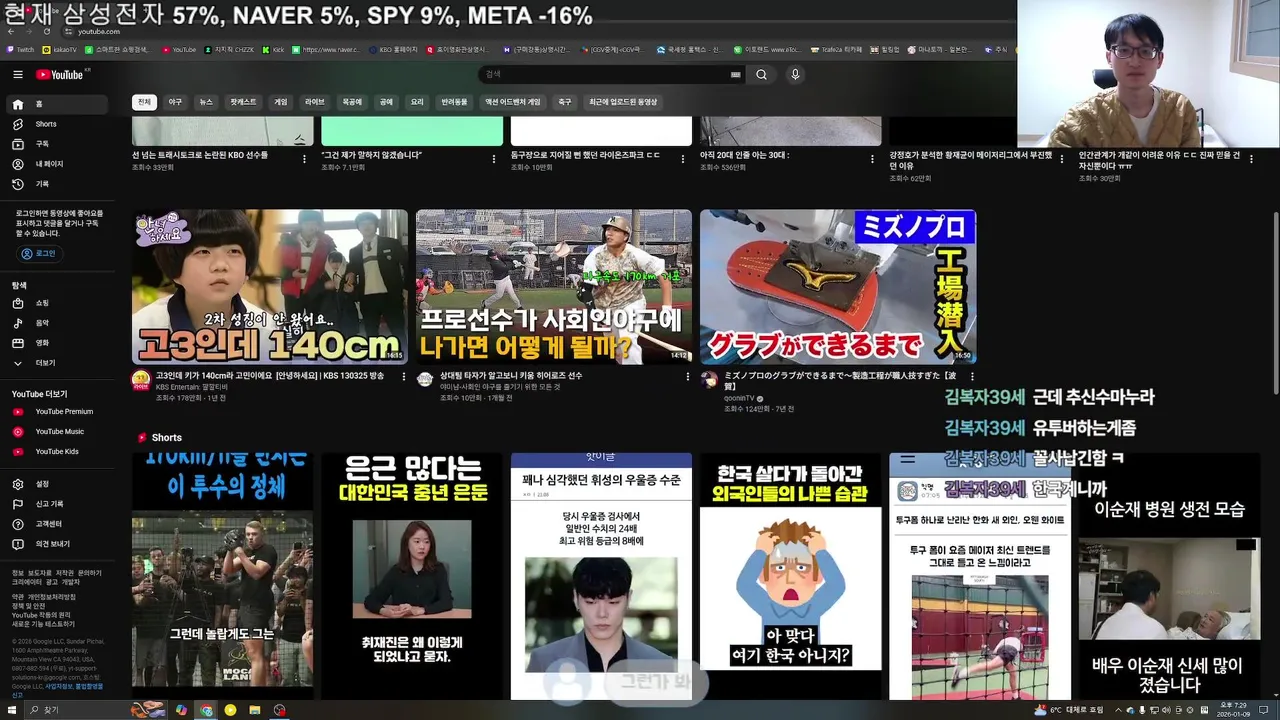Open YouTube Music link
This screenshot has height=720, width=1280.
(56, 432)
